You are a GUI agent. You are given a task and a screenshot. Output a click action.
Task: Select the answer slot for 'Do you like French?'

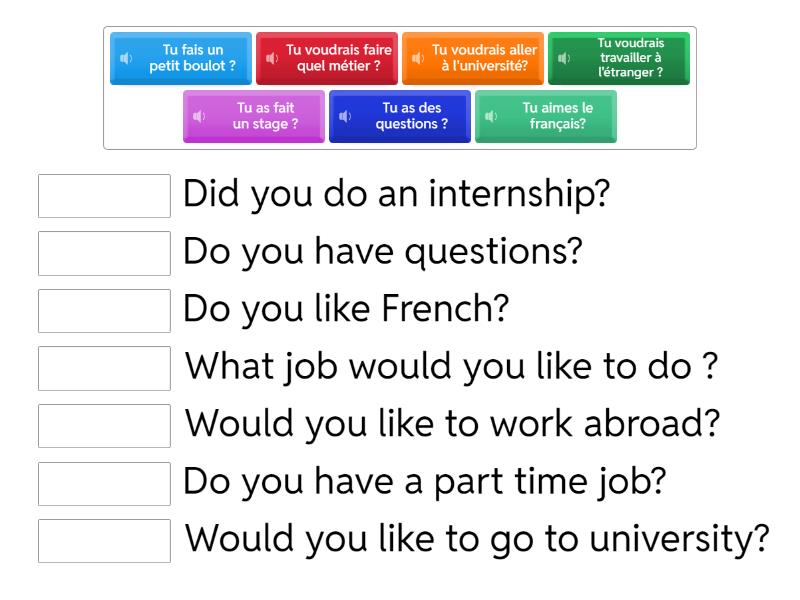click(x=104, y=311)
